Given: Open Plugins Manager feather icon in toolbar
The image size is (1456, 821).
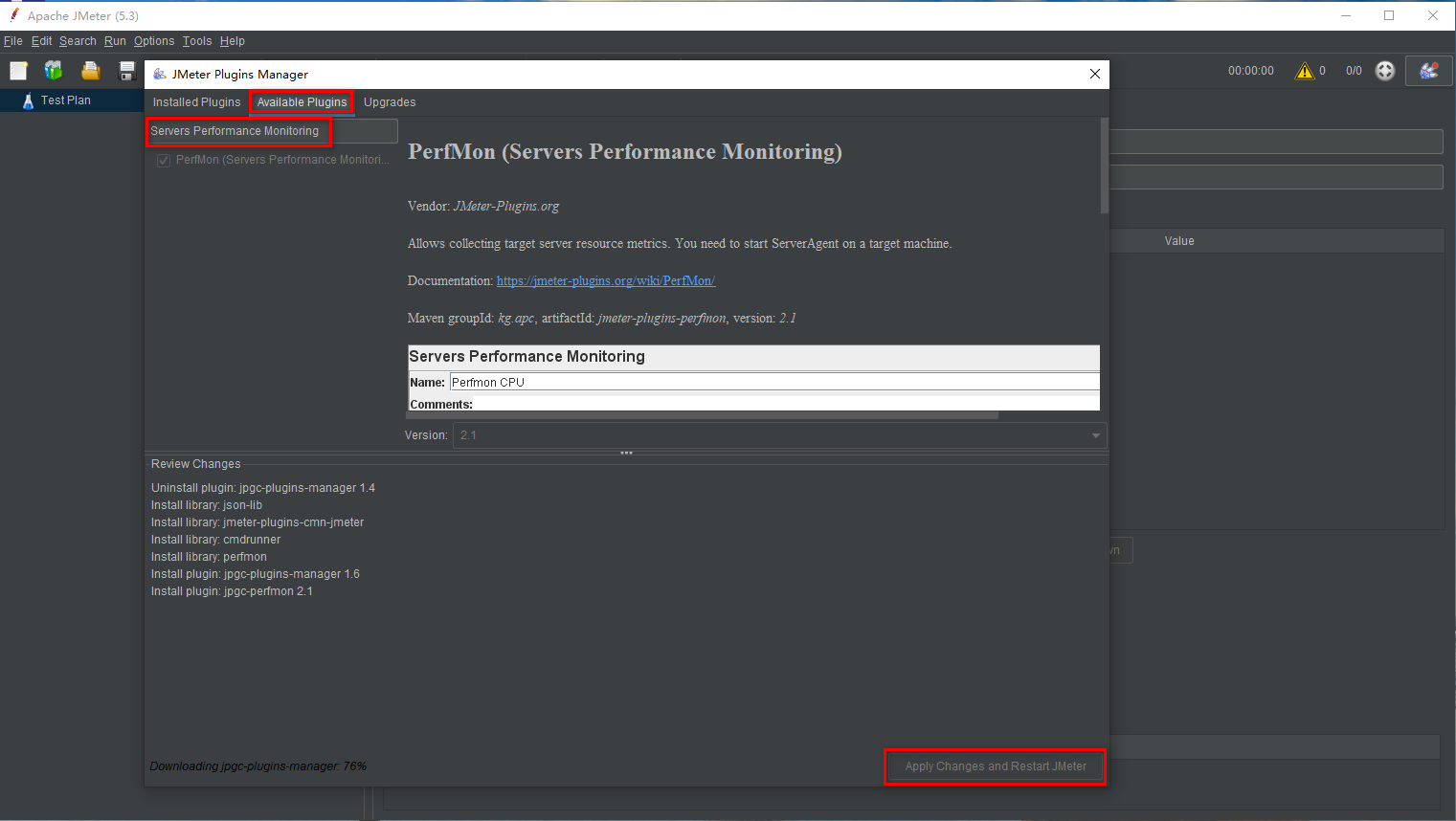Looking at the screenshot, I should click(x=1429, y=71).
